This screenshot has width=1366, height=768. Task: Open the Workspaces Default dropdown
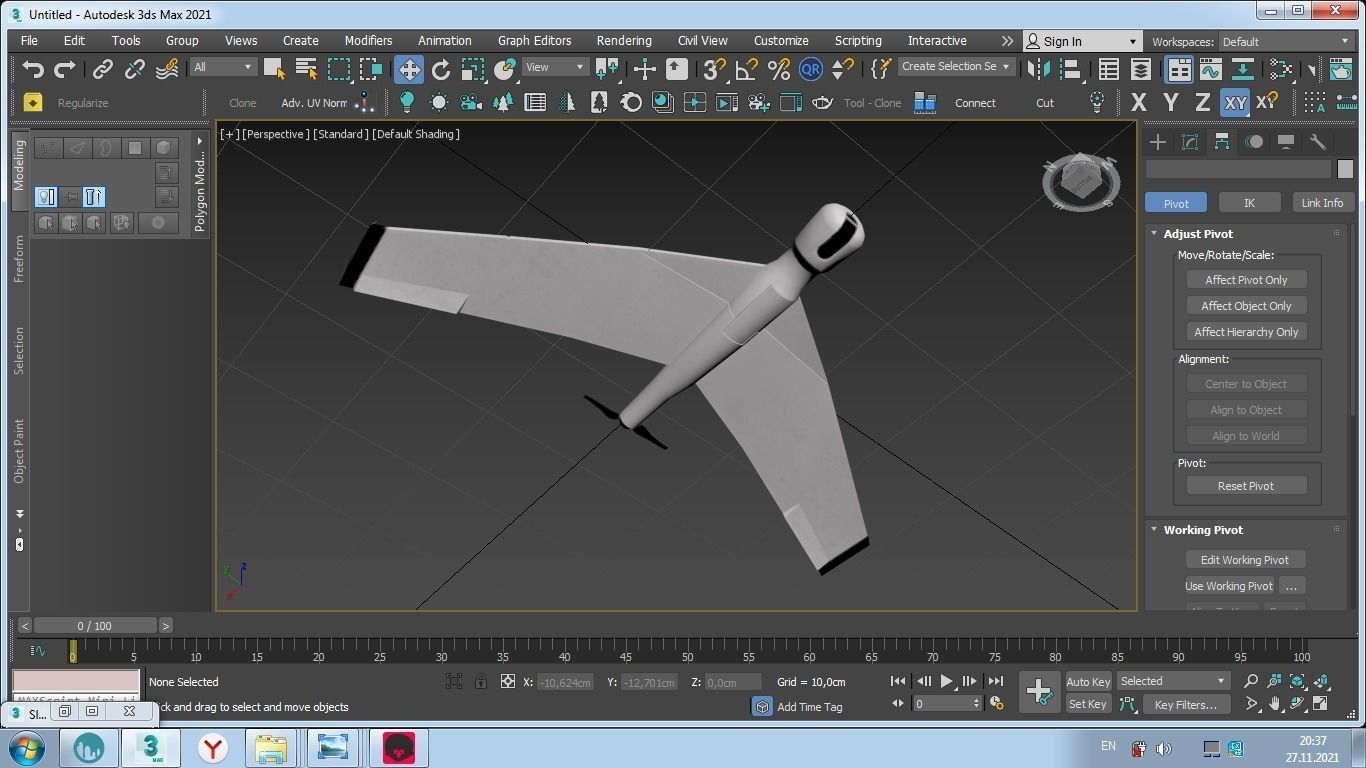click(x=1285, y=41)
